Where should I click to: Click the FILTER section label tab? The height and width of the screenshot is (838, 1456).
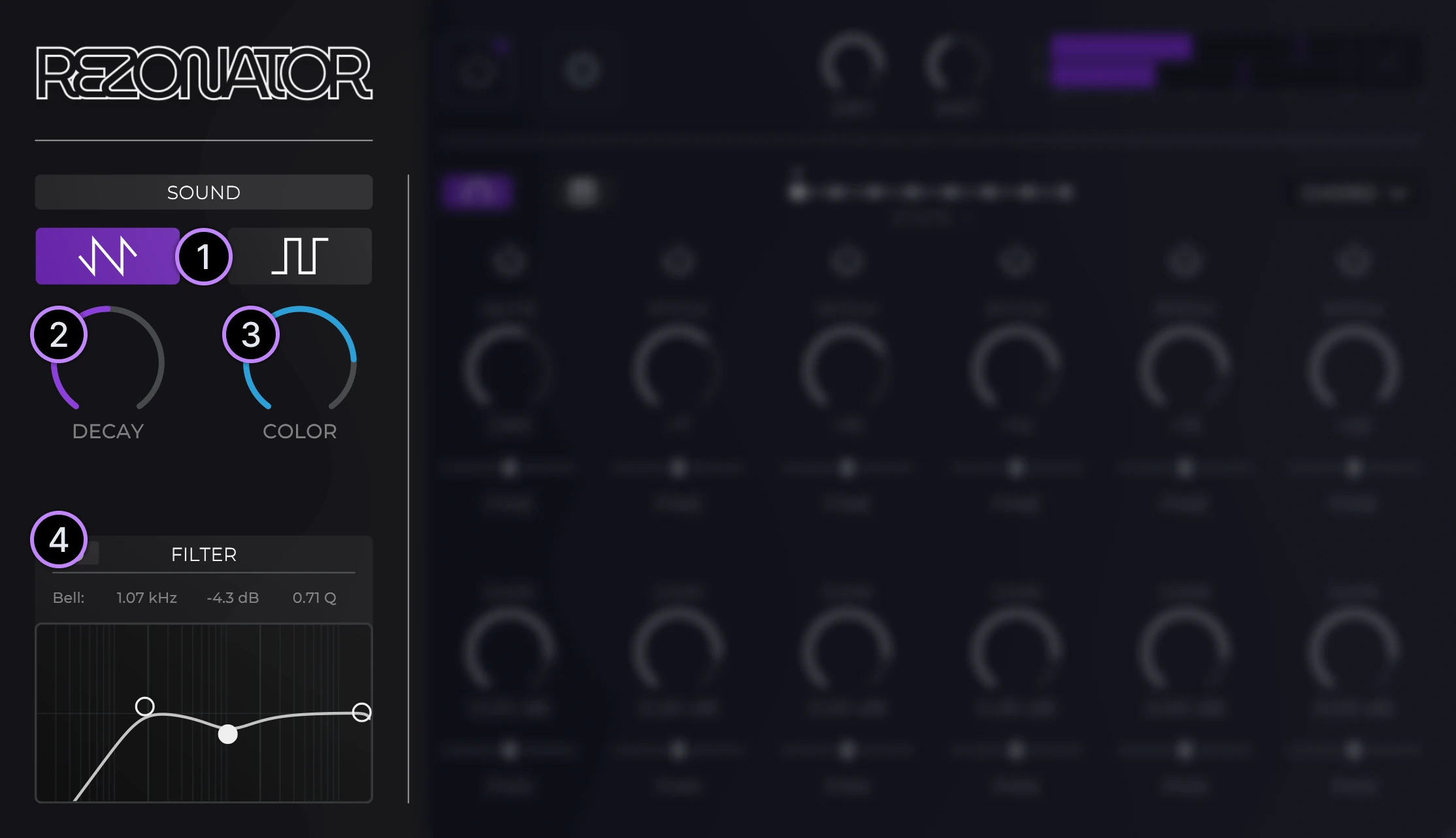pyautogui.click(x=203, y=554)
